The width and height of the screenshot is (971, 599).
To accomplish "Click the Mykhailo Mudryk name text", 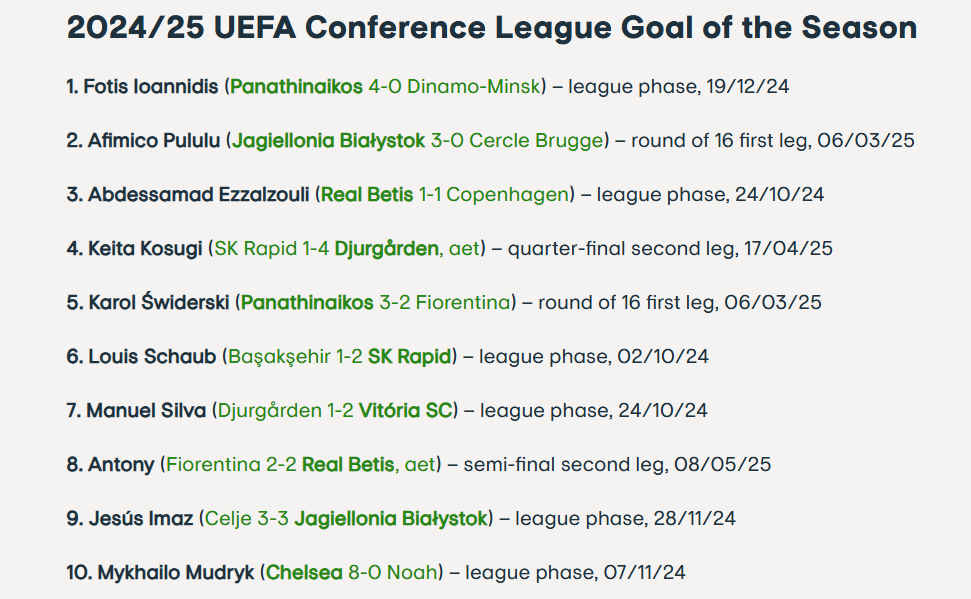I will (x=176, y=572).
